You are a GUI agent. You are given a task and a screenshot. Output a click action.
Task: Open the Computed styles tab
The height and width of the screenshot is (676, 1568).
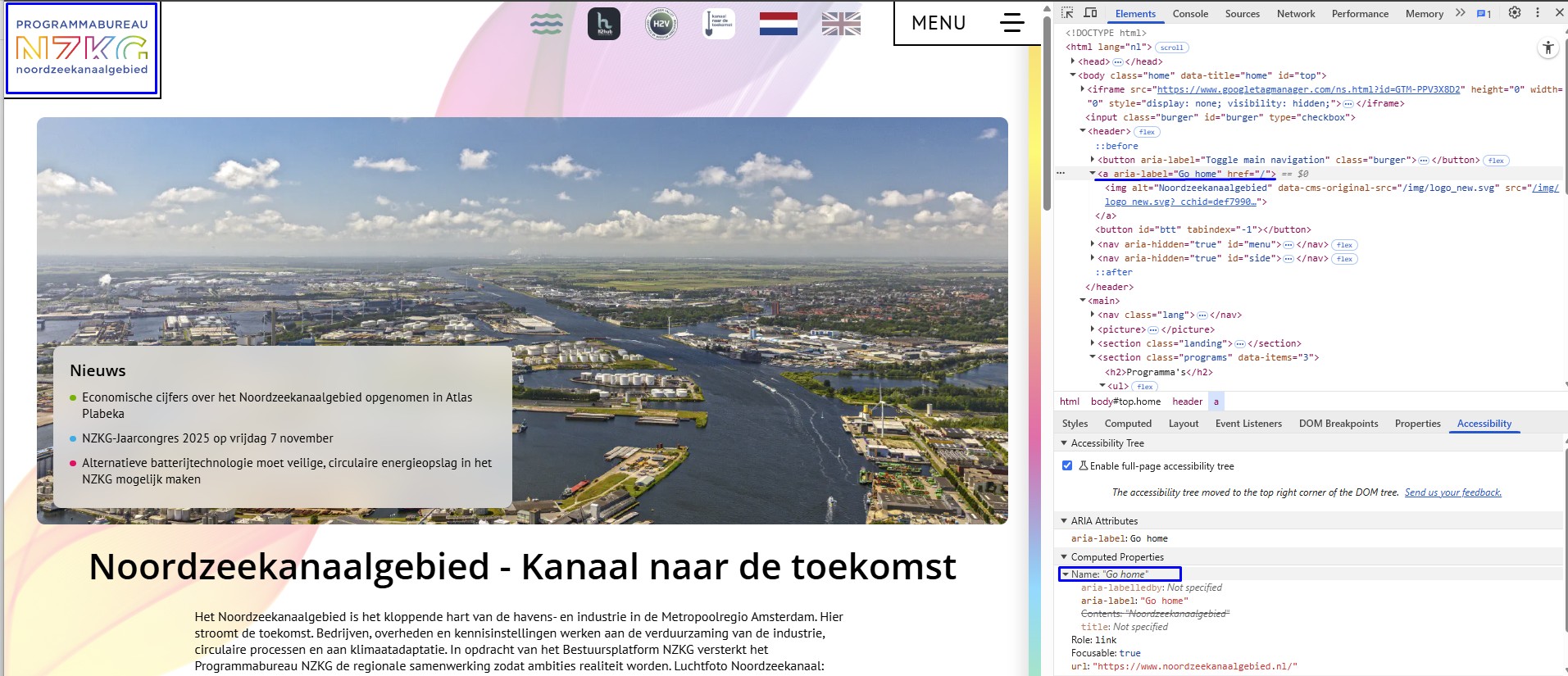1128,424
